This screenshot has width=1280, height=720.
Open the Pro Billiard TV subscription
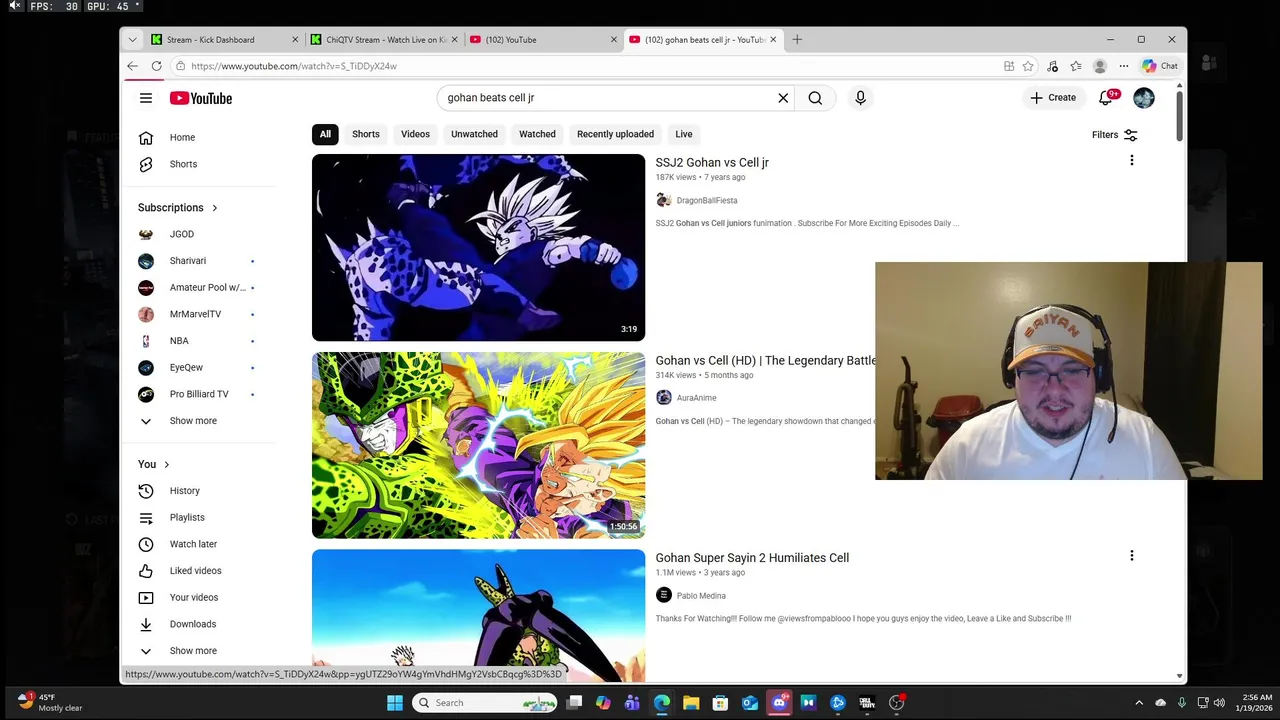click(198, 394)
